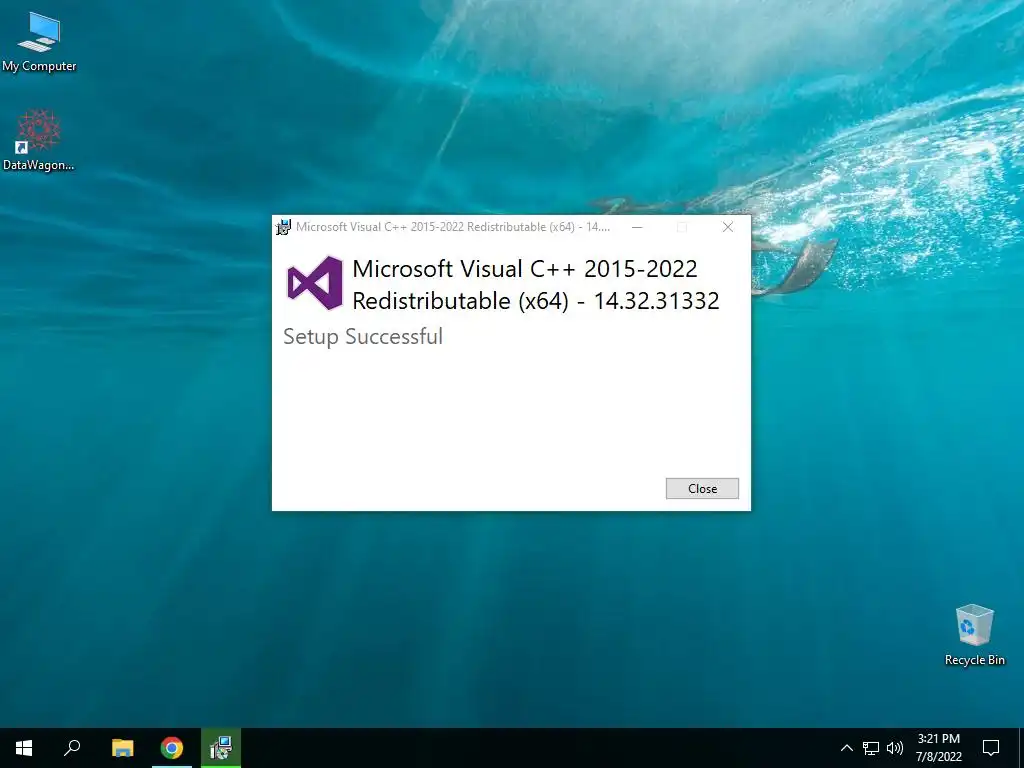
Task: Click the Close button in setup dialog
Action: coord(702,488)
